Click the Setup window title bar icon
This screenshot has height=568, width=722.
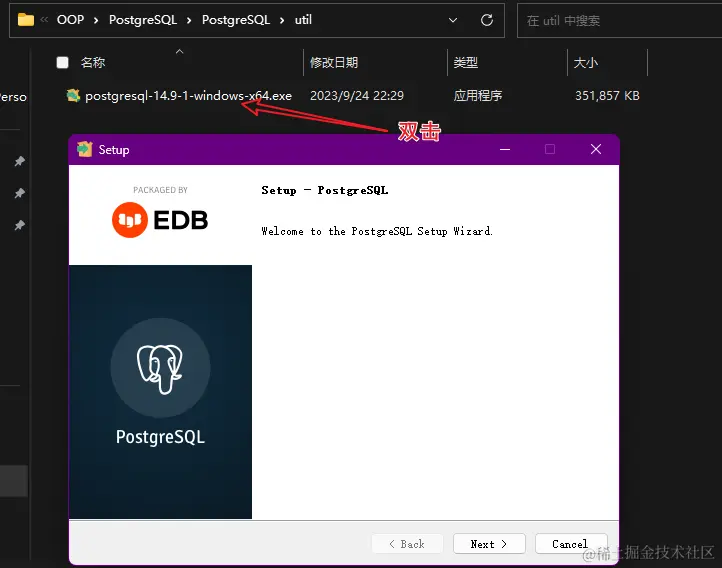(84, 149)
